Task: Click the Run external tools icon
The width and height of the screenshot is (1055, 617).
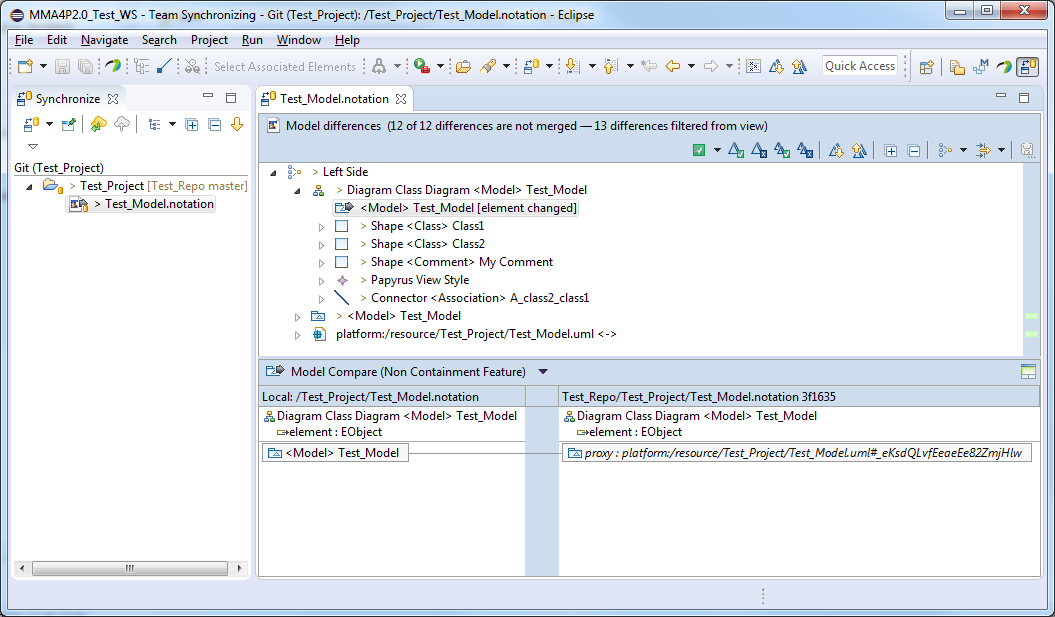Action: 422,66
